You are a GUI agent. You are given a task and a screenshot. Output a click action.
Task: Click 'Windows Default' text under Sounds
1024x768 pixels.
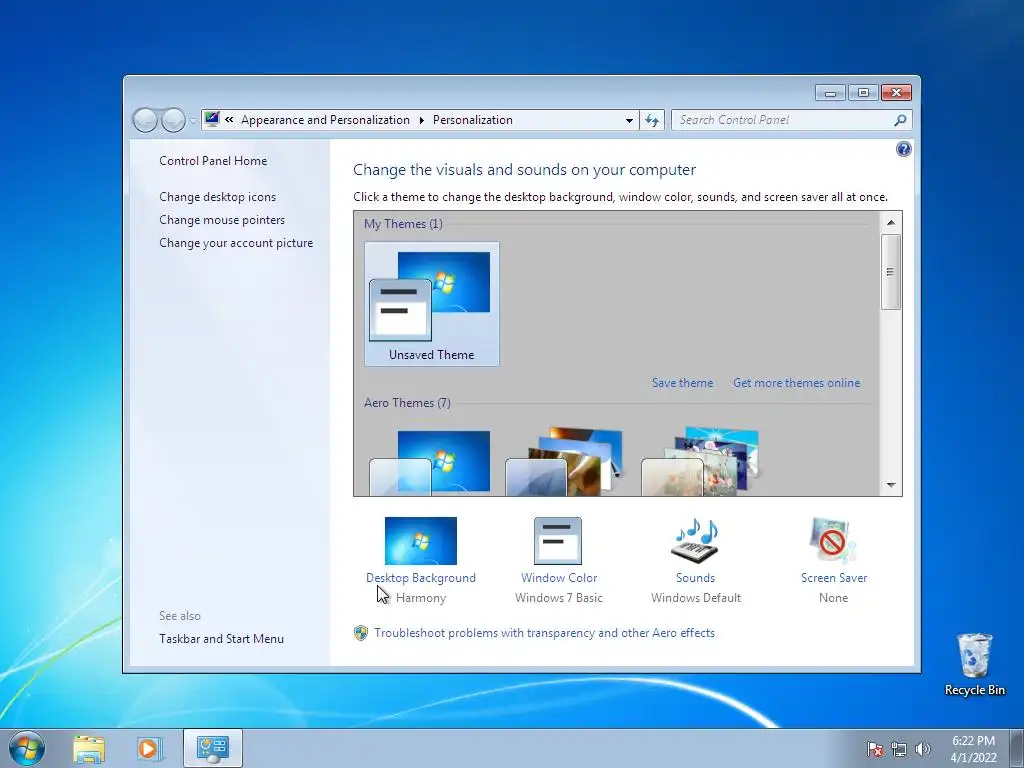pyautogui.click(x=696, y=598)
